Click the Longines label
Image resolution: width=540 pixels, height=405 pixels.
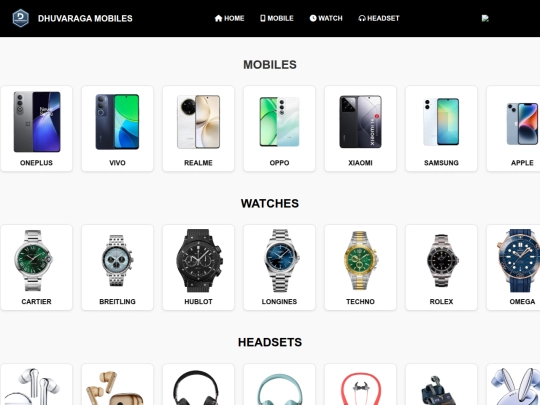tap(279, 302)
